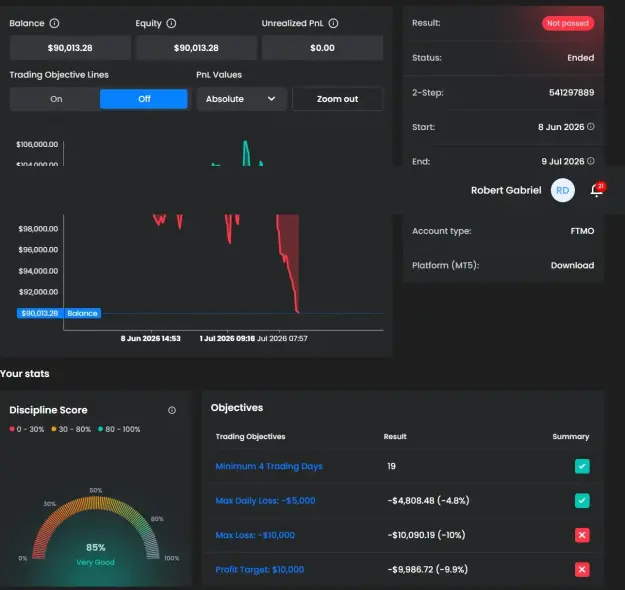625x590 pixels.
Task: Set Trading Objective Lines to Off
Action: [x=144, y=99]
